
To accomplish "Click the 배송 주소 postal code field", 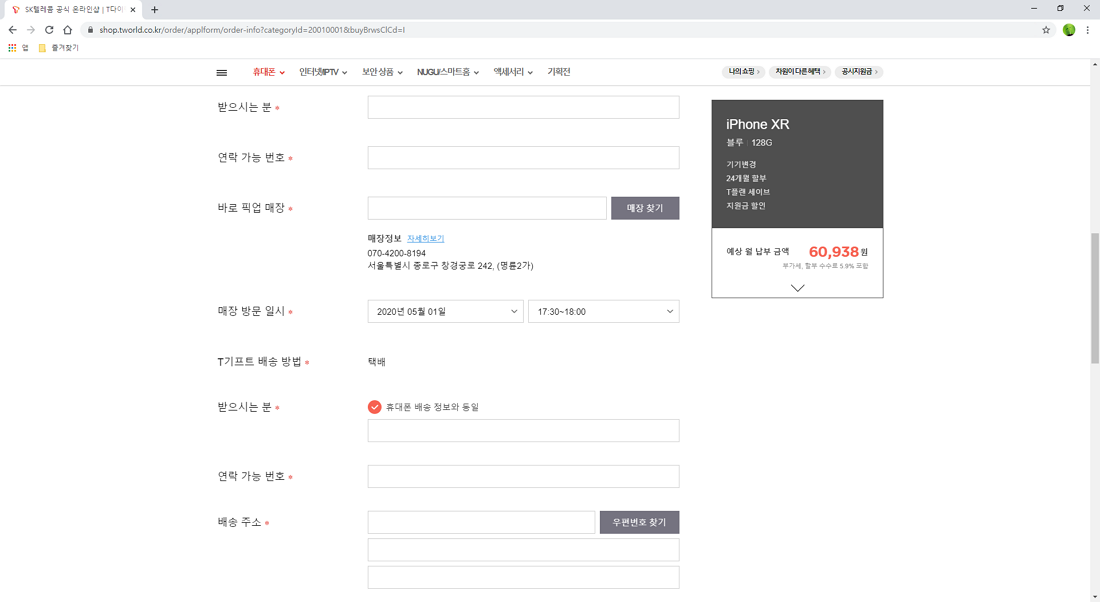I will click(481, 523).
